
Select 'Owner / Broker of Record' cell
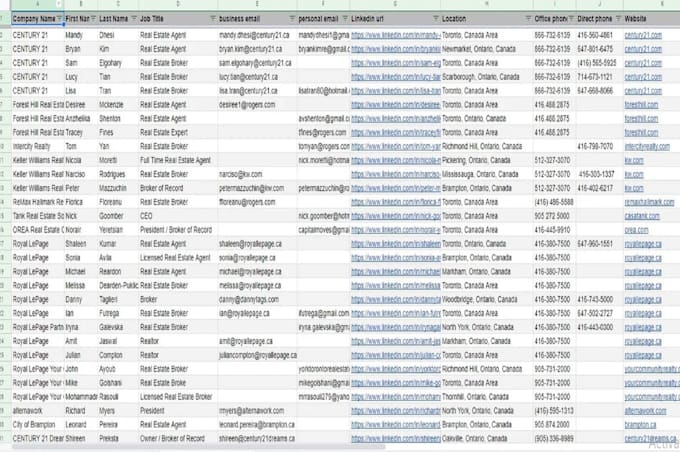[x=178, y=438]
